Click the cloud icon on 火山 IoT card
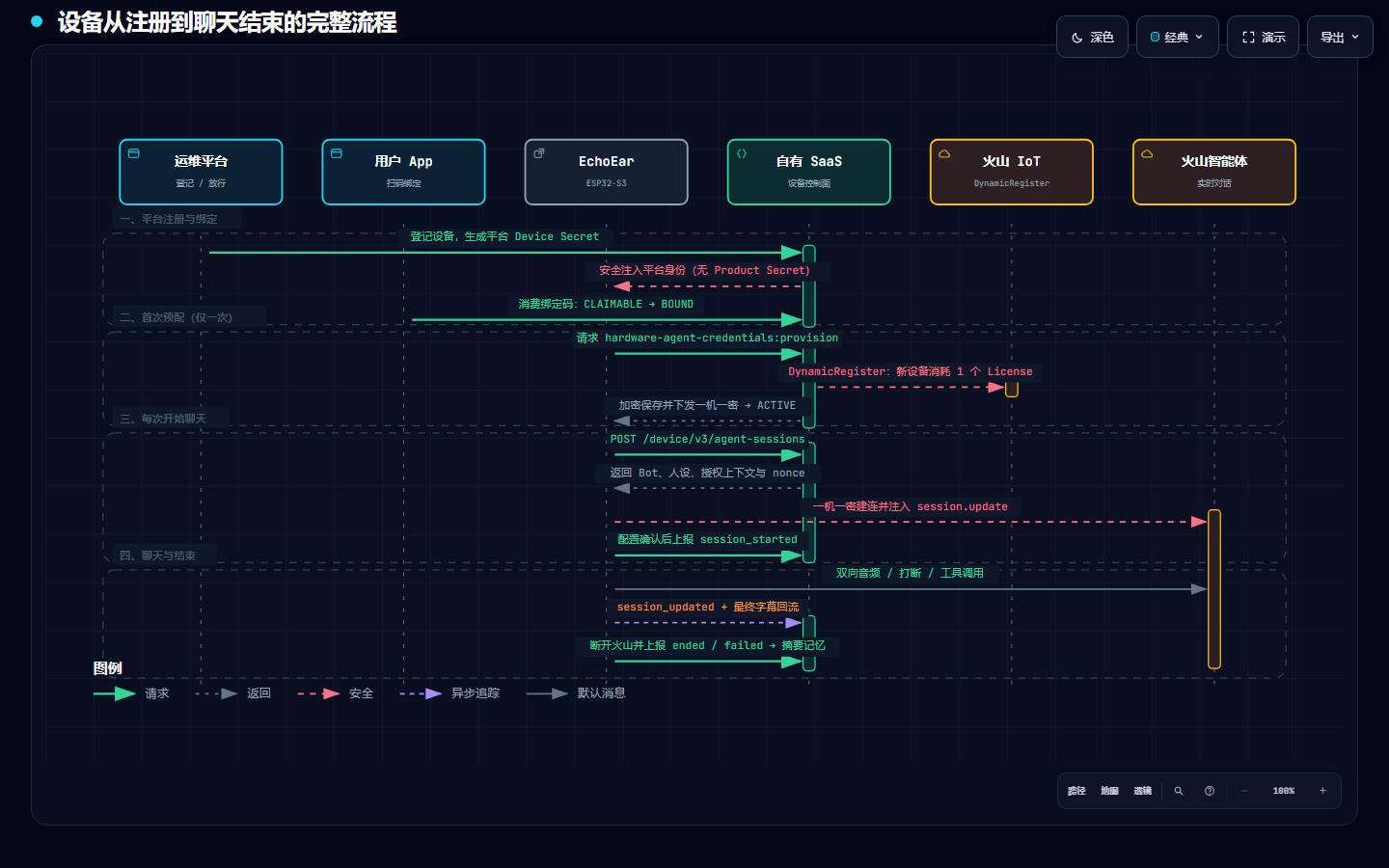 [x=944, y=153]
